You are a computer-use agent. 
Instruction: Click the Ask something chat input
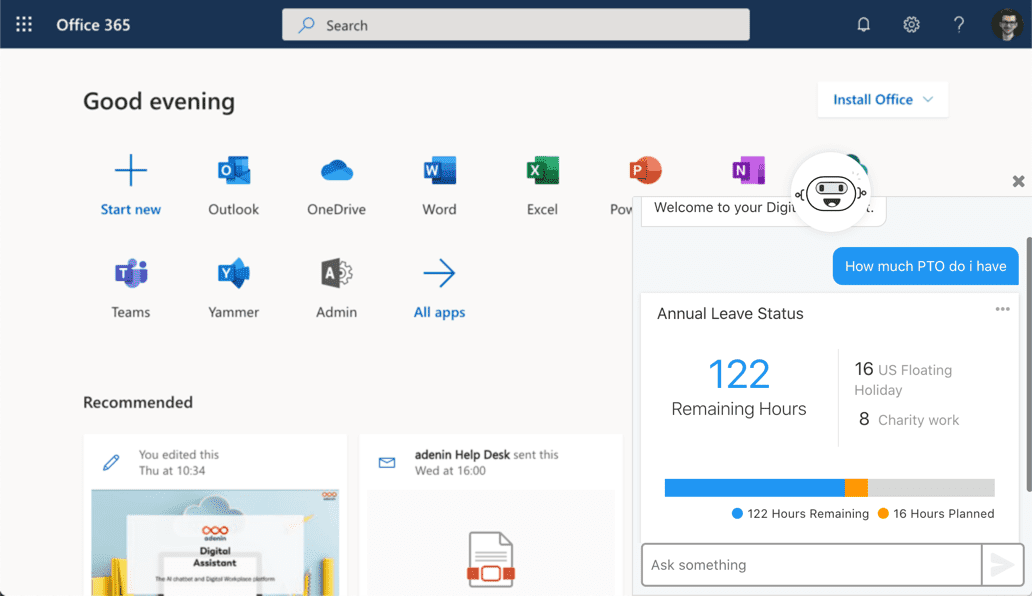point(812,564)
